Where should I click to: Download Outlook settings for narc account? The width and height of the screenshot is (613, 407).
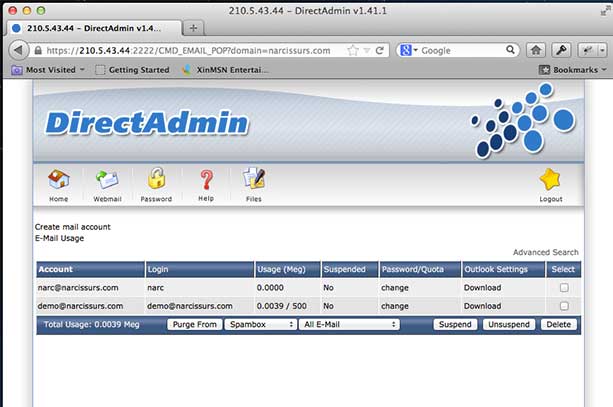(482, 288)
